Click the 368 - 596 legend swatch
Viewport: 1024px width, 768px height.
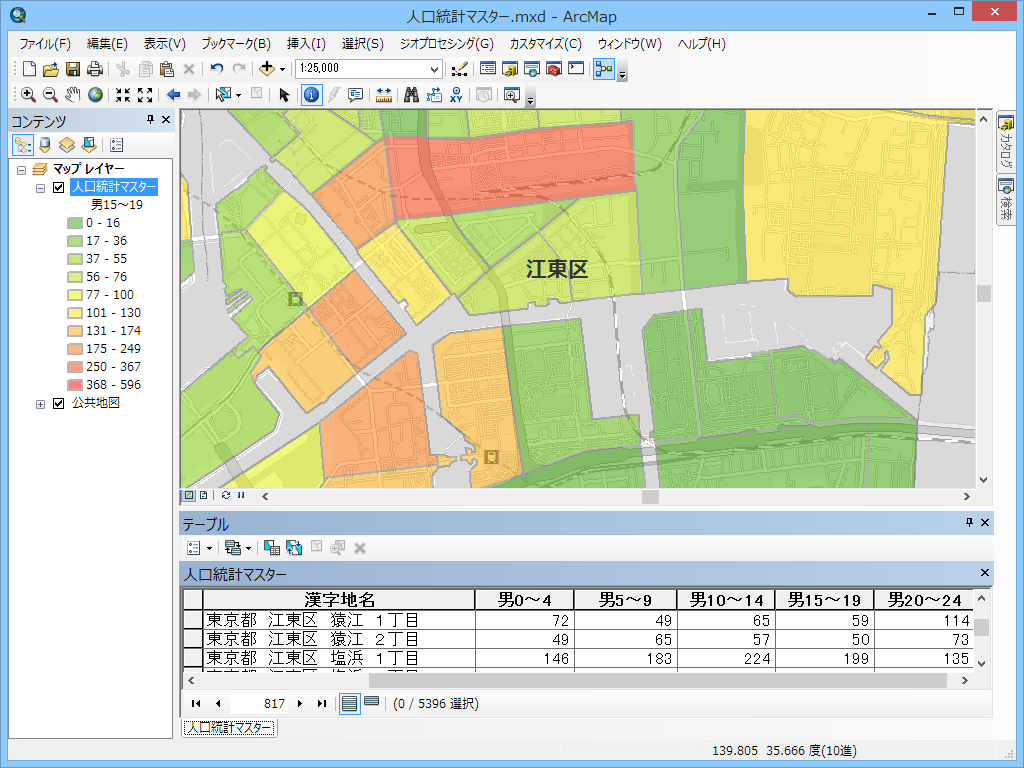(x=74, y=385)
